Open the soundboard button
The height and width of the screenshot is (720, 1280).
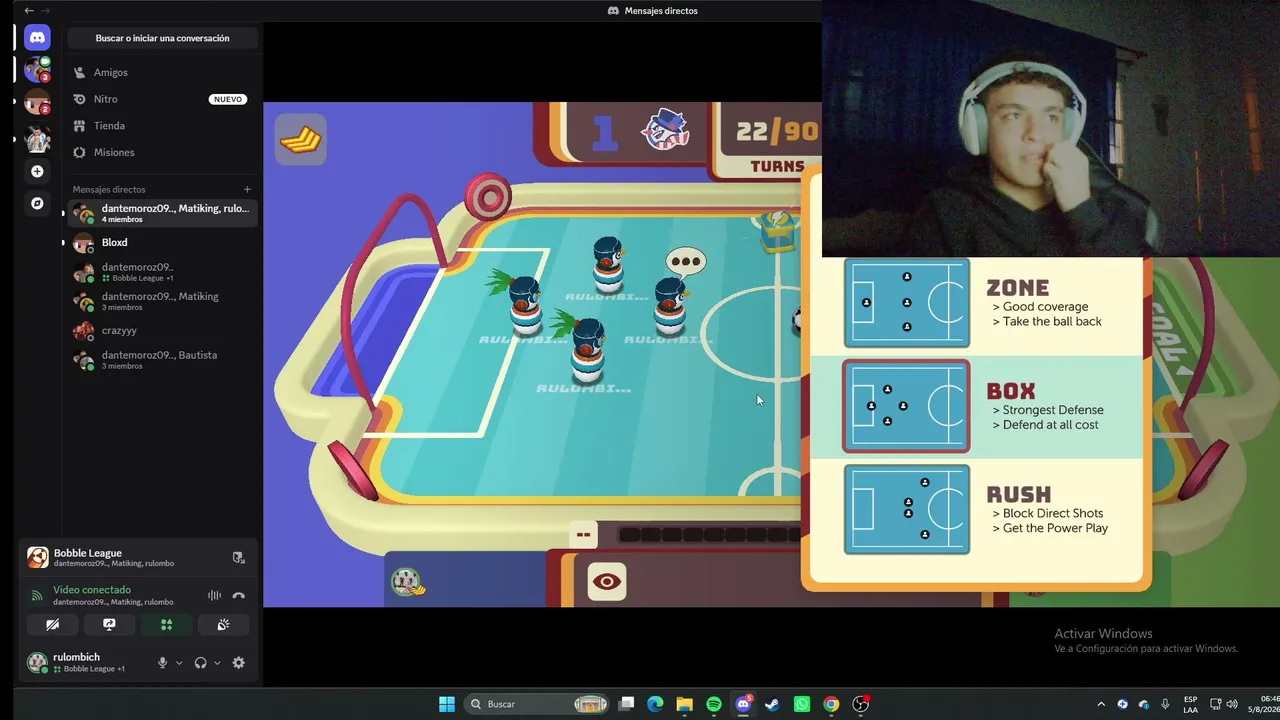coord(223,625)
